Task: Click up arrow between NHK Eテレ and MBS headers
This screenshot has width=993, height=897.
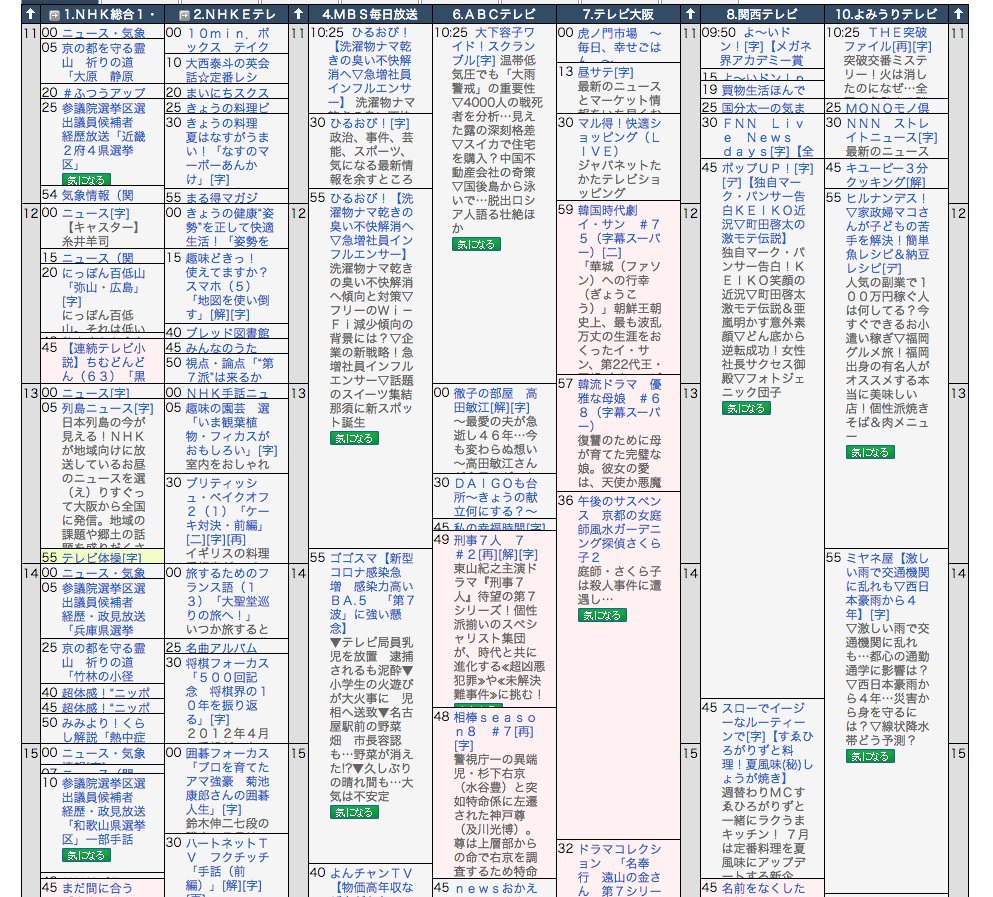Action: pyautogui.click(x=298, y=13)
